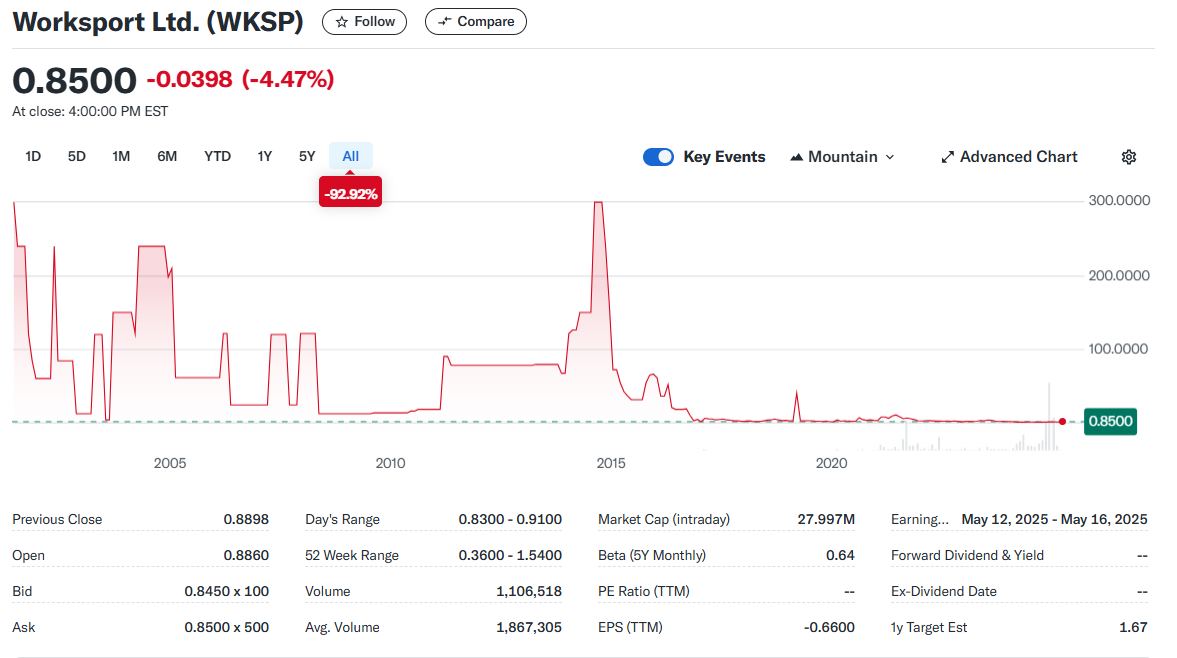Select the 1D time range

click(33, 156)
